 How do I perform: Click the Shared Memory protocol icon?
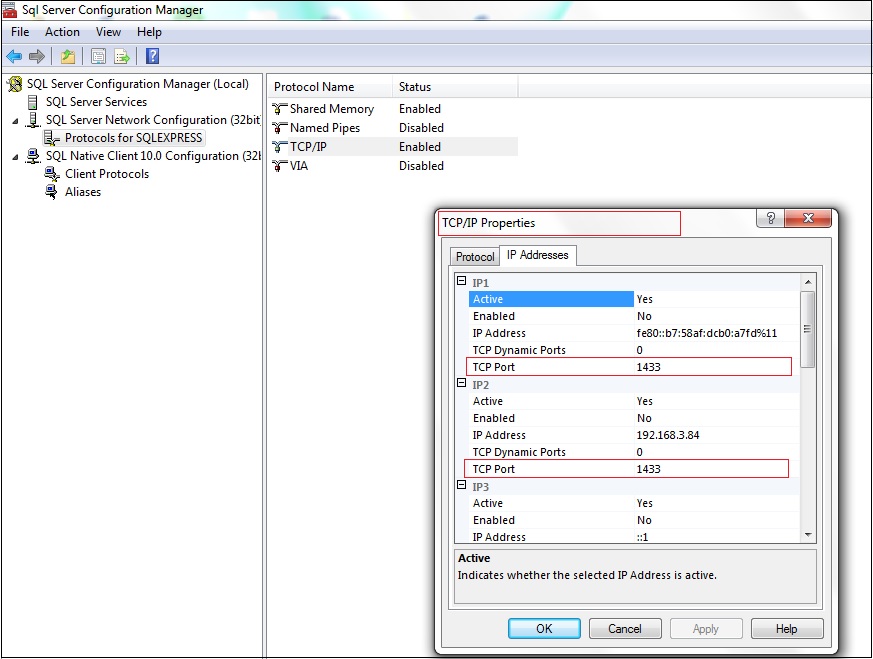(x=279, y=109)
